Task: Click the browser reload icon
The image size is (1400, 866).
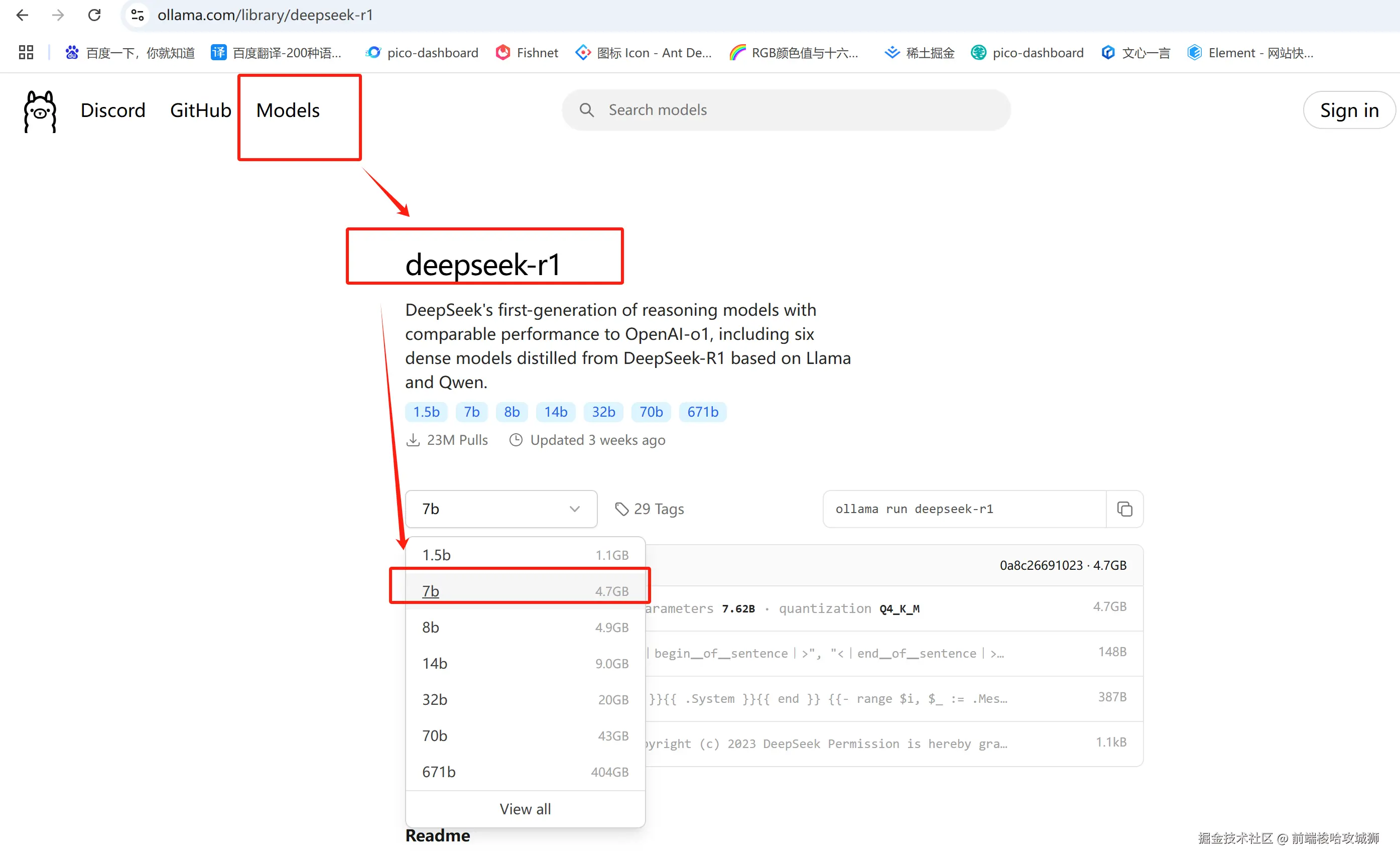Action: click(94, 15)
